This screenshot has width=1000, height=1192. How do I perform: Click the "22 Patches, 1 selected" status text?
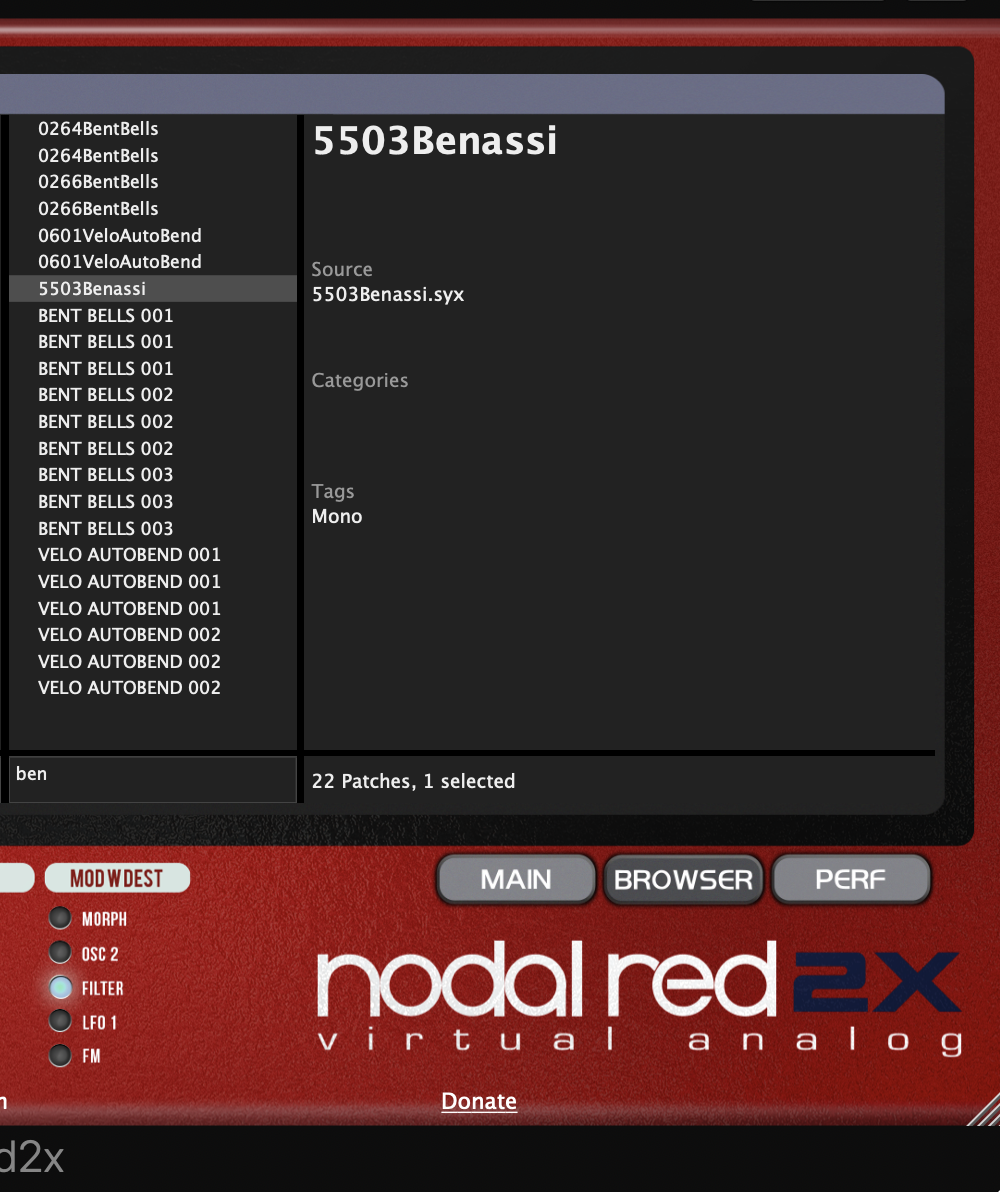point(414,781)
